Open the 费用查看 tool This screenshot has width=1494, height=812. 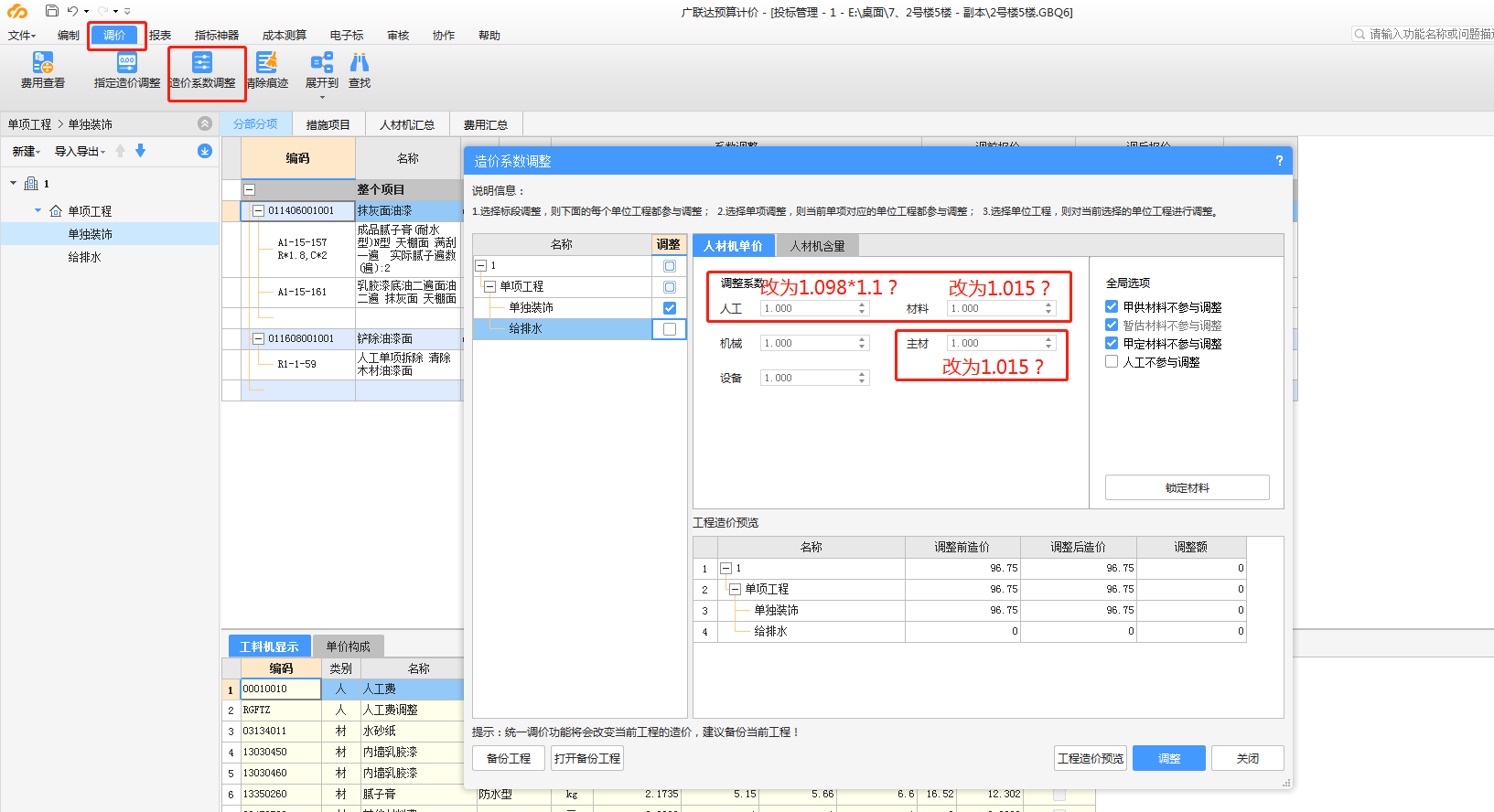[x=43, y=70]
